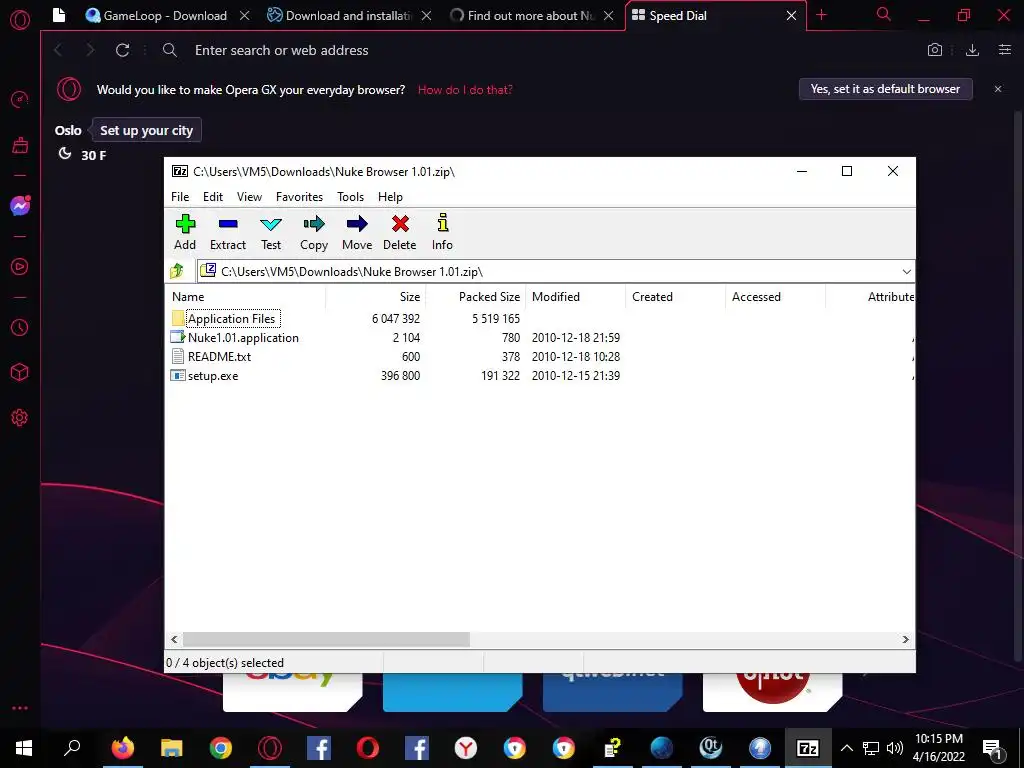Sort by the Name column header

tap(245, 296)
